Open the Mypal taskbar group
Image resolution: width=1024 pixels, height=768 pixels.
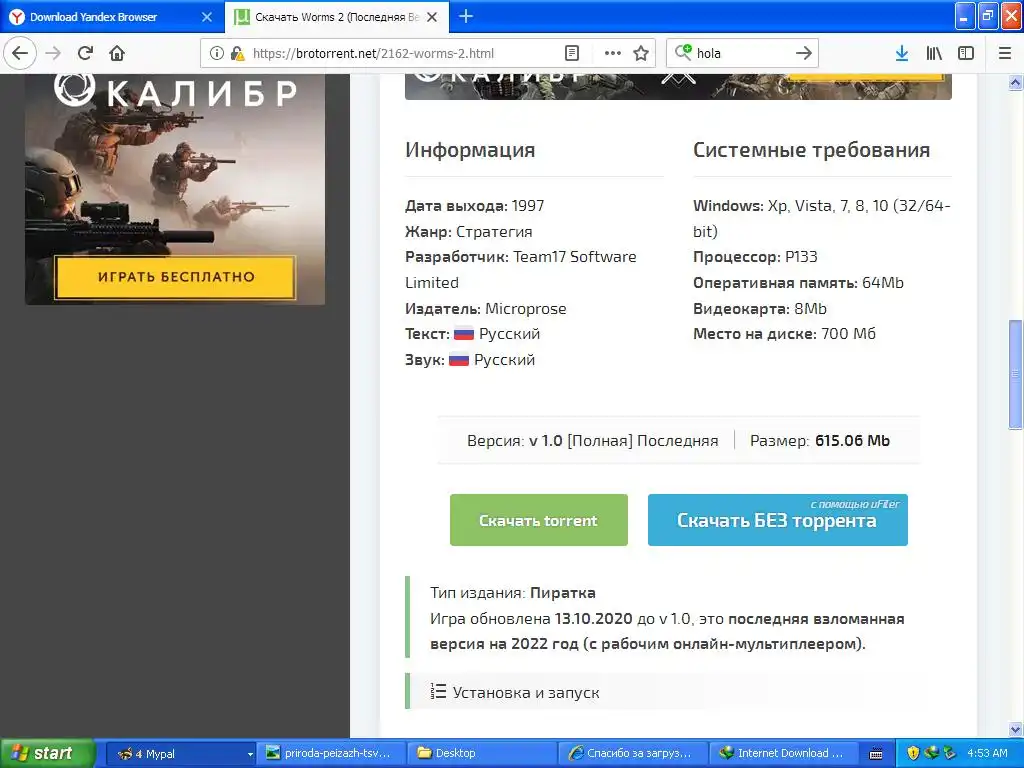180,753
